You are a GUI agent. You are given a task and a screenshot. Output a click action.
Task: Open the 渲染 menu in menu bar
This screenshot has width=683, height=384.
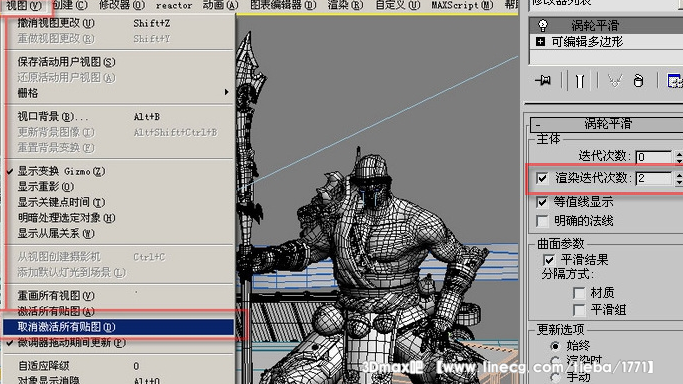click(345, 5)
